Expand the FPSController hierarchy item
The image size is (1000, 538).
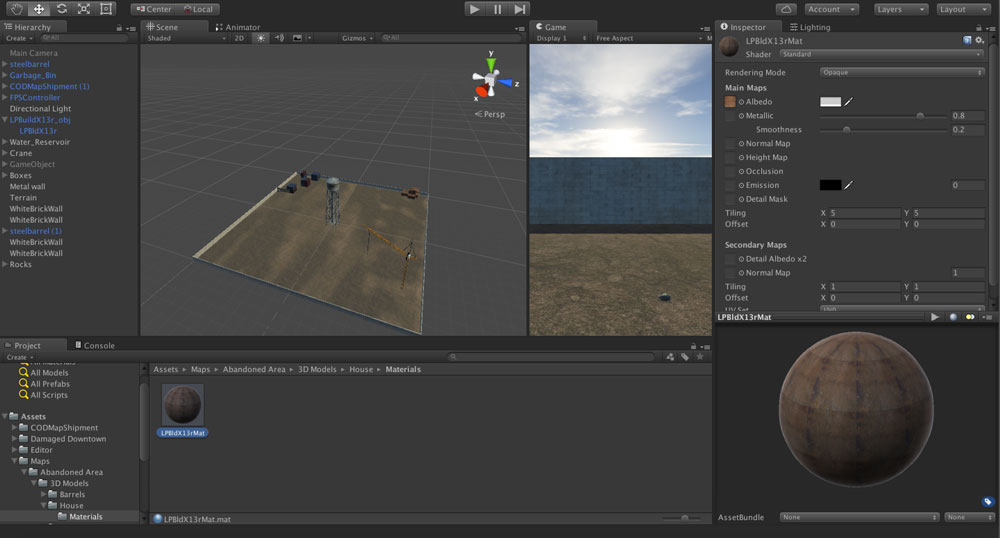click(x=5, y=98)
